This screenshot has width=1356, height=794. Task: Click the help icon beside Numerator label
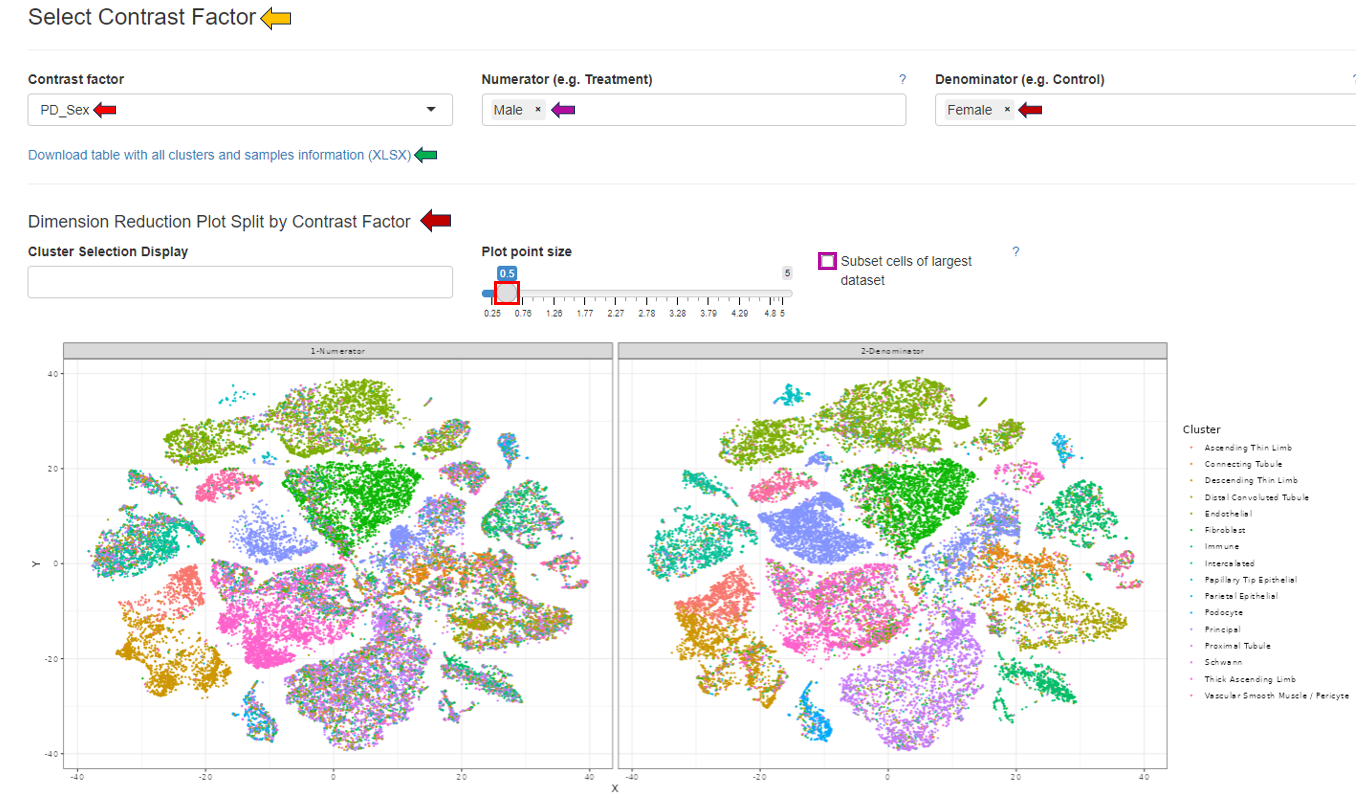[902, 79]
